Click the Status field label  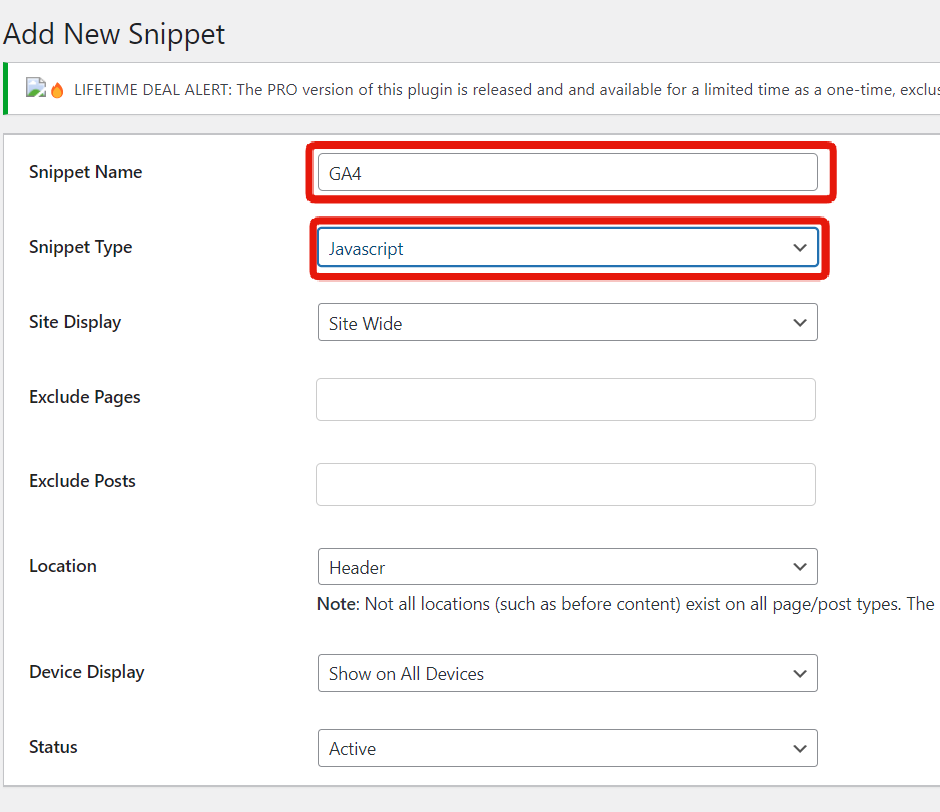coord(53,747)
